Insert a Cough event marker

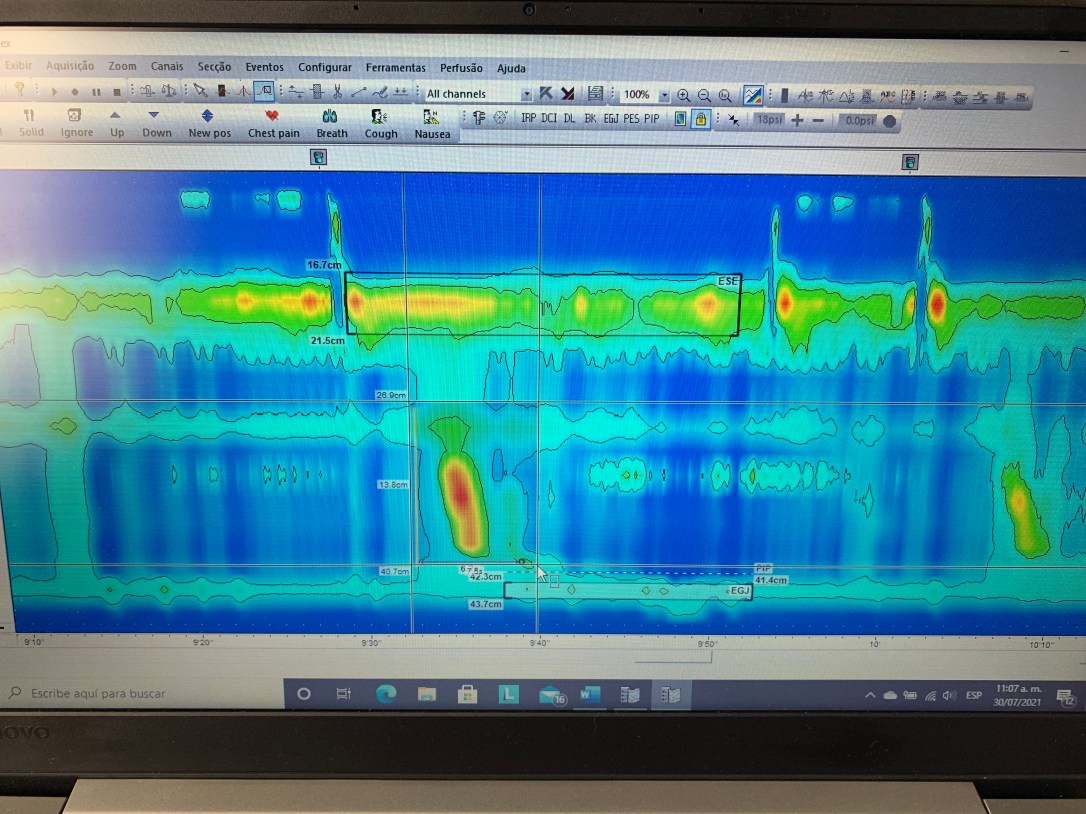pyautogui.click(x=380, y=123)
